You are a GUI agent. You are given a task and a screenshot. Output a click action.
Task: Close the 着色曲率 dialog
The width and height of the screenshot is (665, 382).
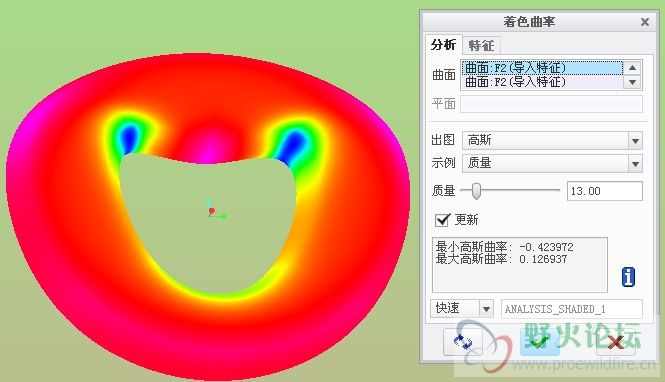click(645, 22)
